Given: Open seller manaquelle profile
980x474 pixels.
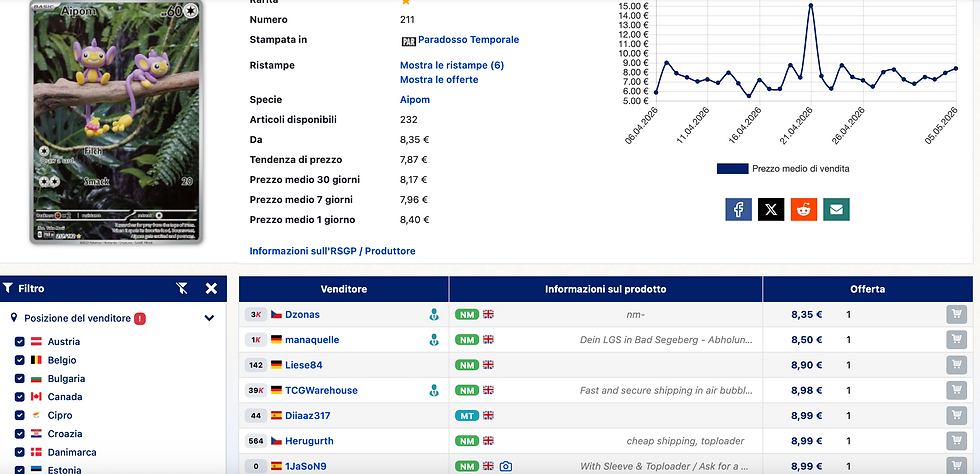Looking at the screenshot, I should pos(312,340).
